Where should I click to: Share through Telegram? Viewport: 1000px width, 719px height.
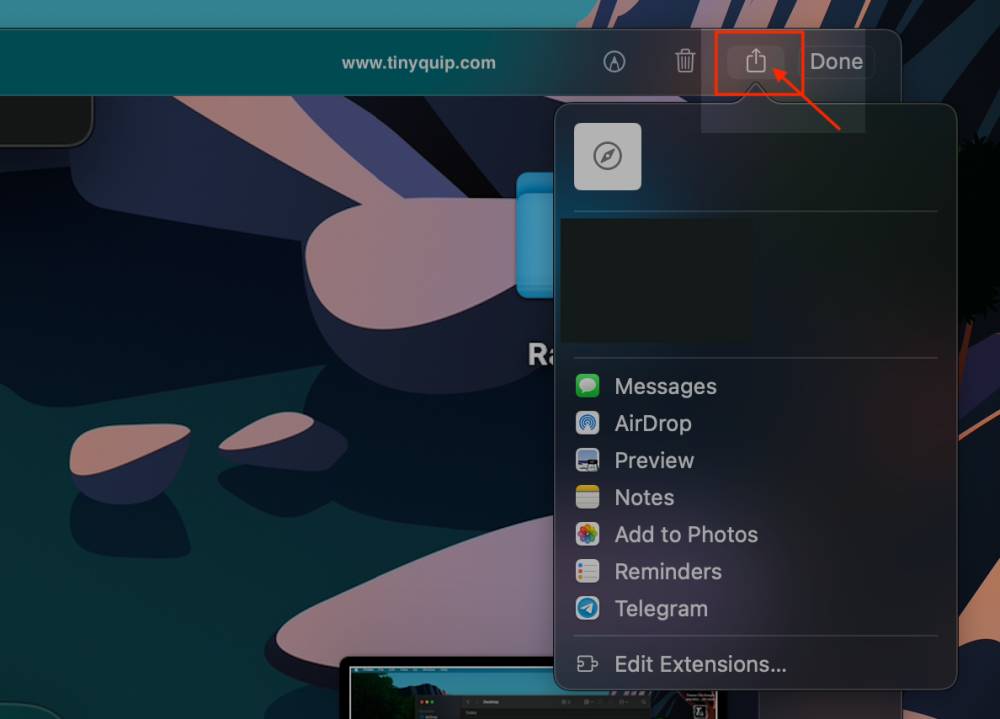click(x=660, y=608)
